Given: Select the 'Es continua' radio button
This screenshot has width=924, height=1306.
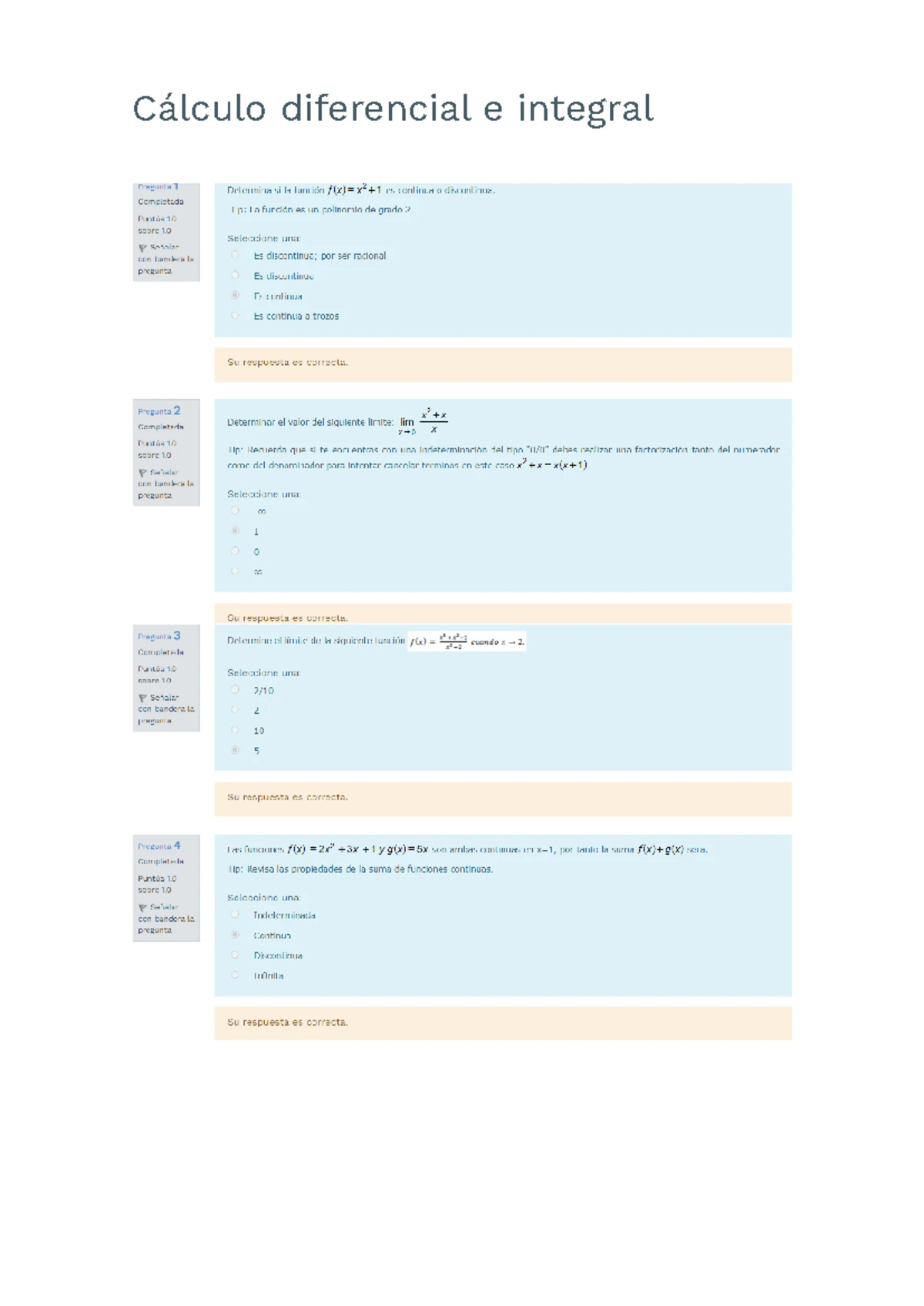Looking at the screenshot, I should (236, 295).
